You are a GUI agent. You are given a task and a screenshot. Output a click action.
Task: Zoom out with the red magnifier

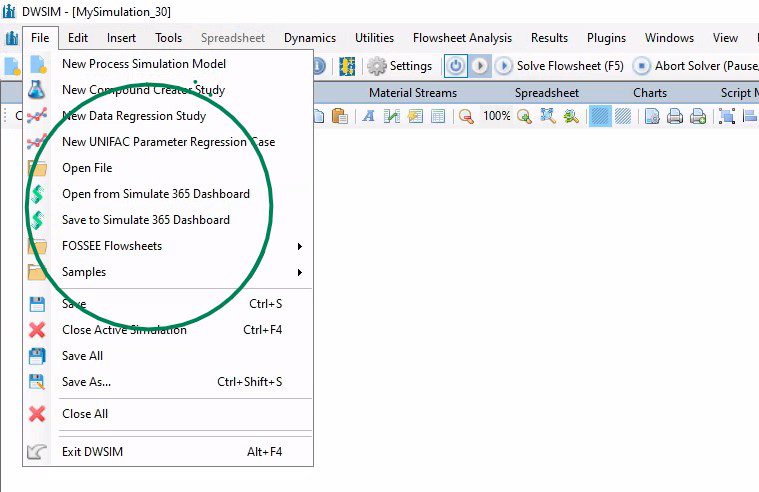(x=466, y=116)
